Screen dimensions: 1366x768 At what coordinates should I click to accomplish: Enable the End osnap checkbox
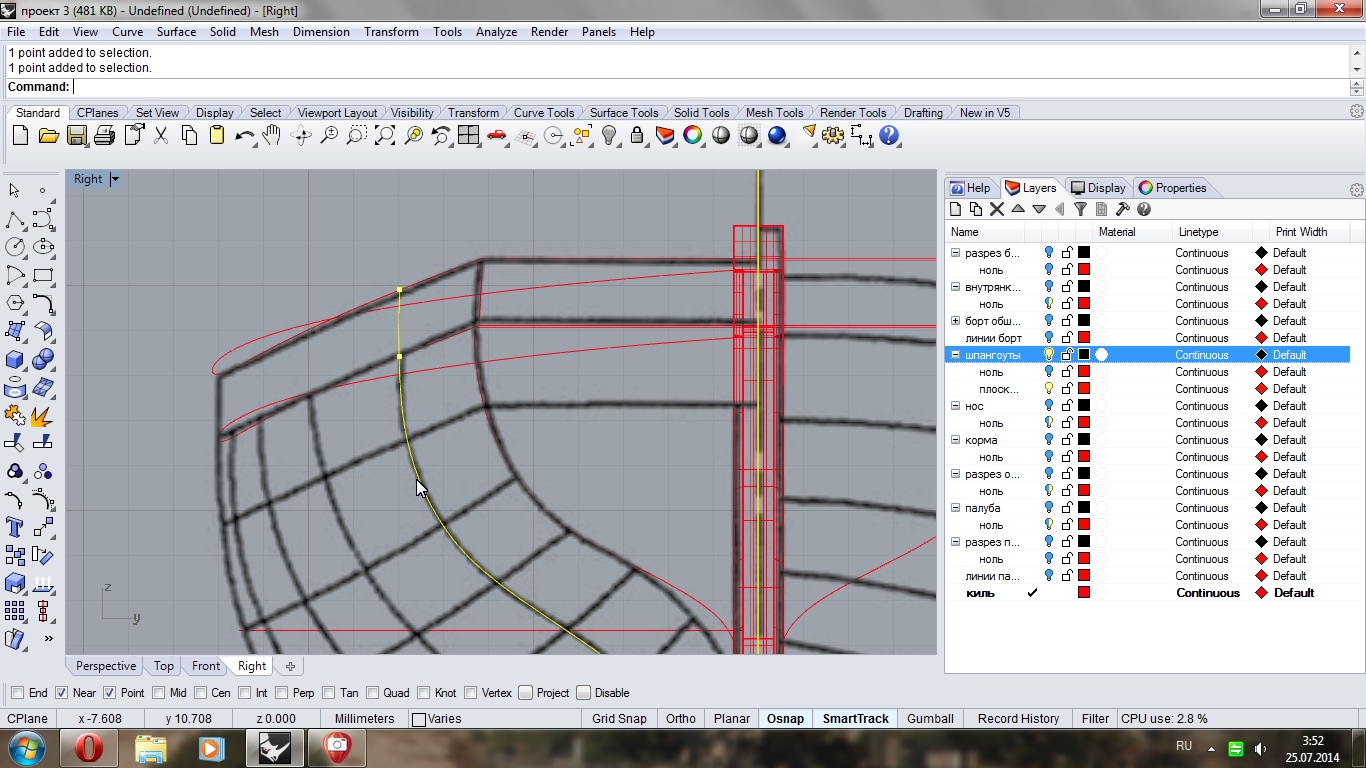click(18, 693)
